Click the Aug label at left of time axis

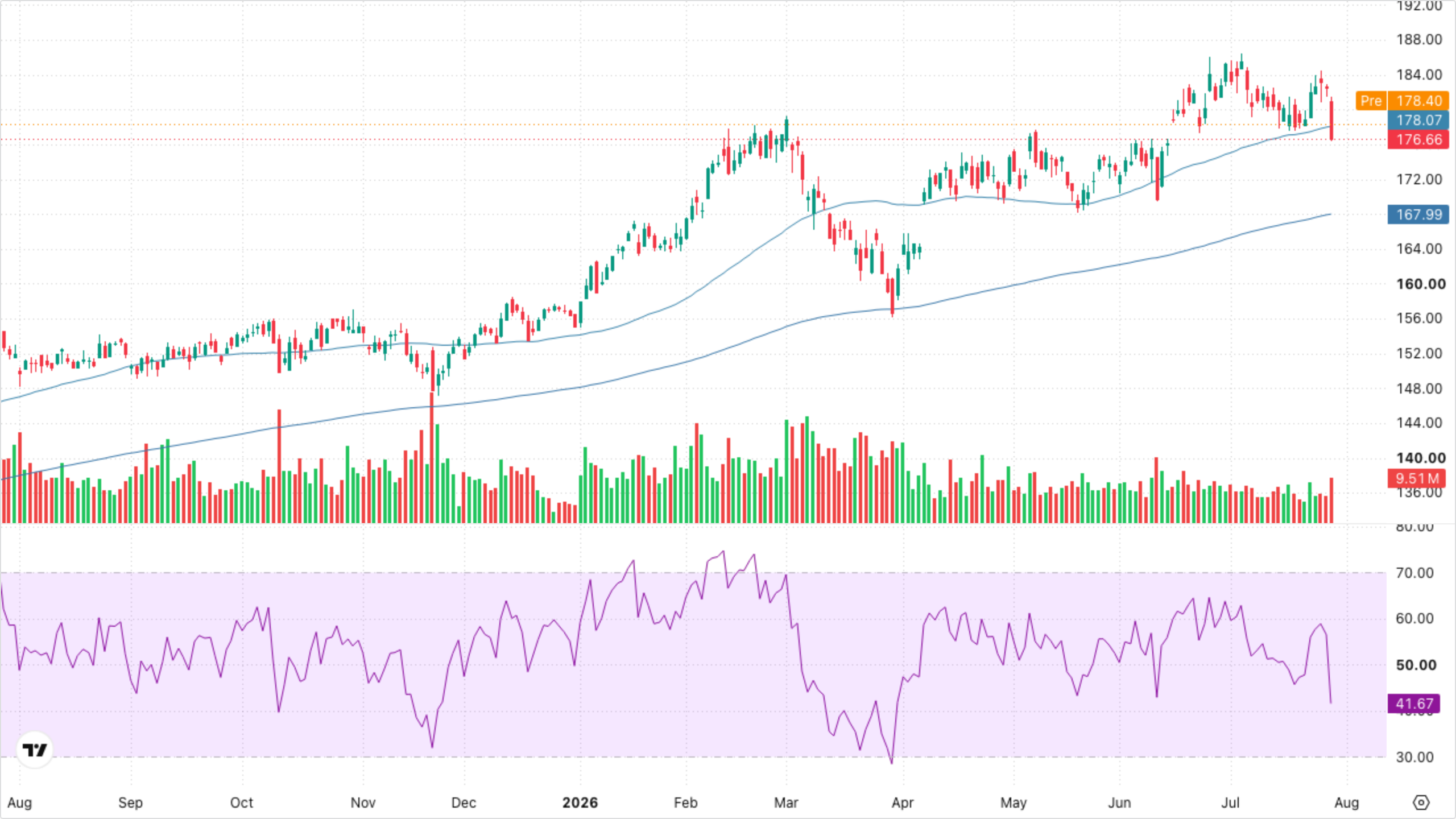click(19, 803)
